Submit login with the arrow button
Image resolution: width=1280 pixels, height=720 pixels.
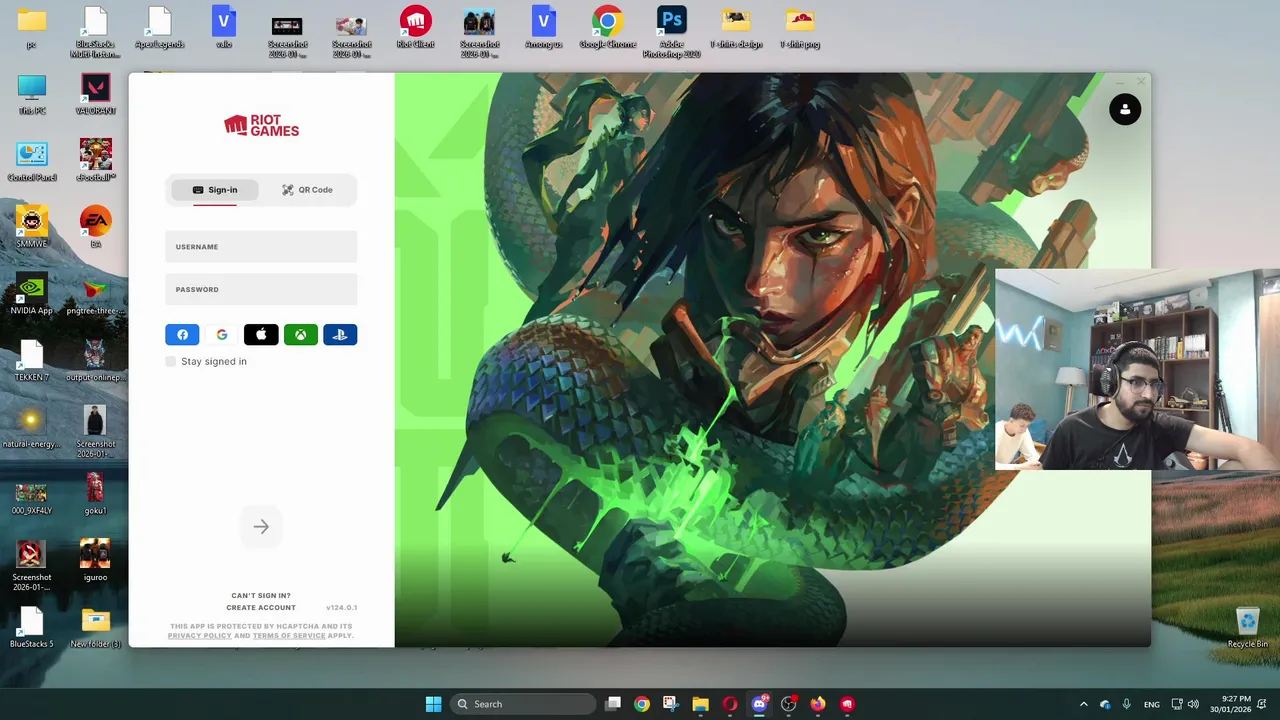(x=261, y=527)
